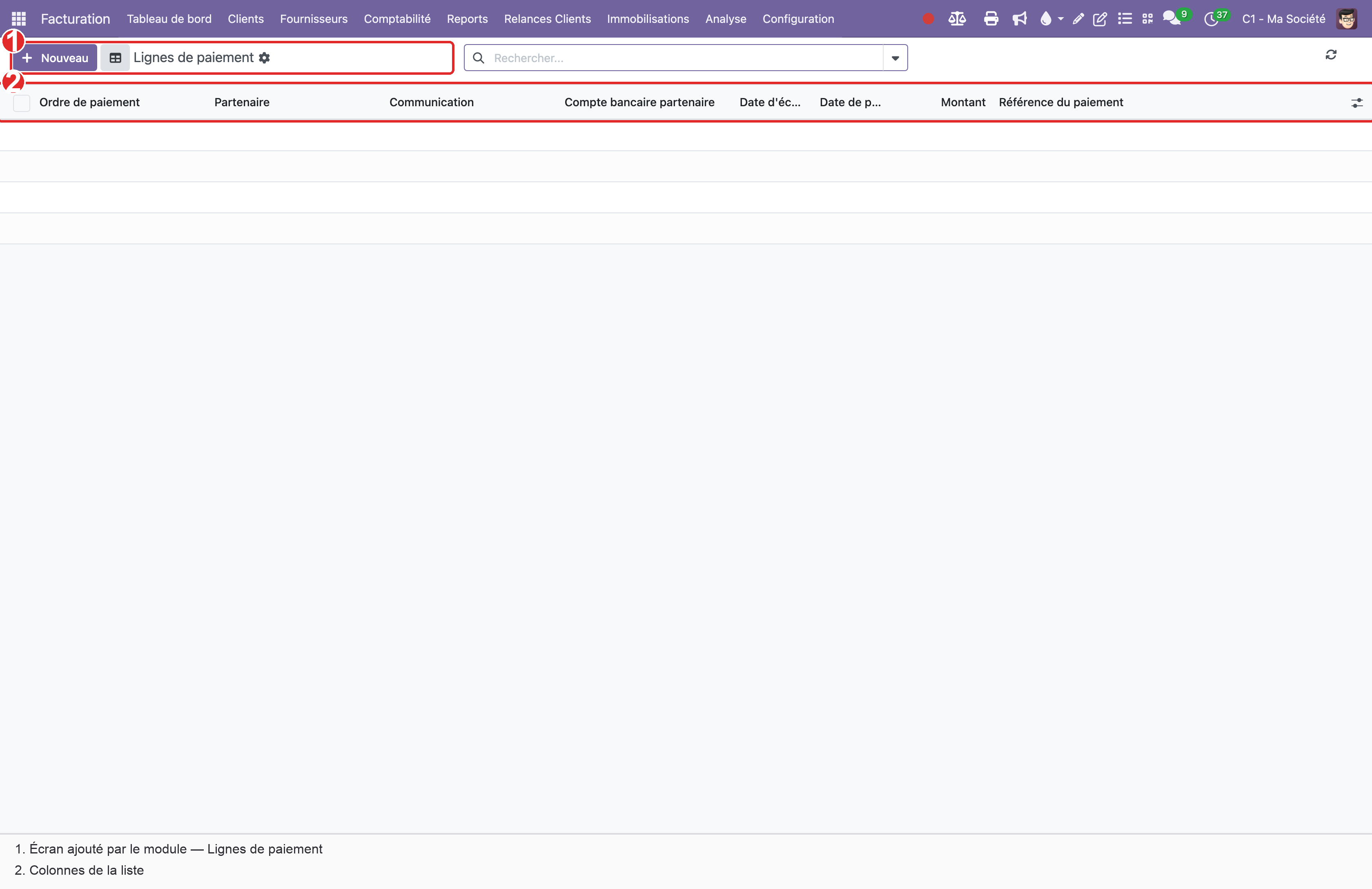The image size is (1372, 889).
Task: Focus the Rechercher search field
Action: pyautogui.click(x=686, y=58)
